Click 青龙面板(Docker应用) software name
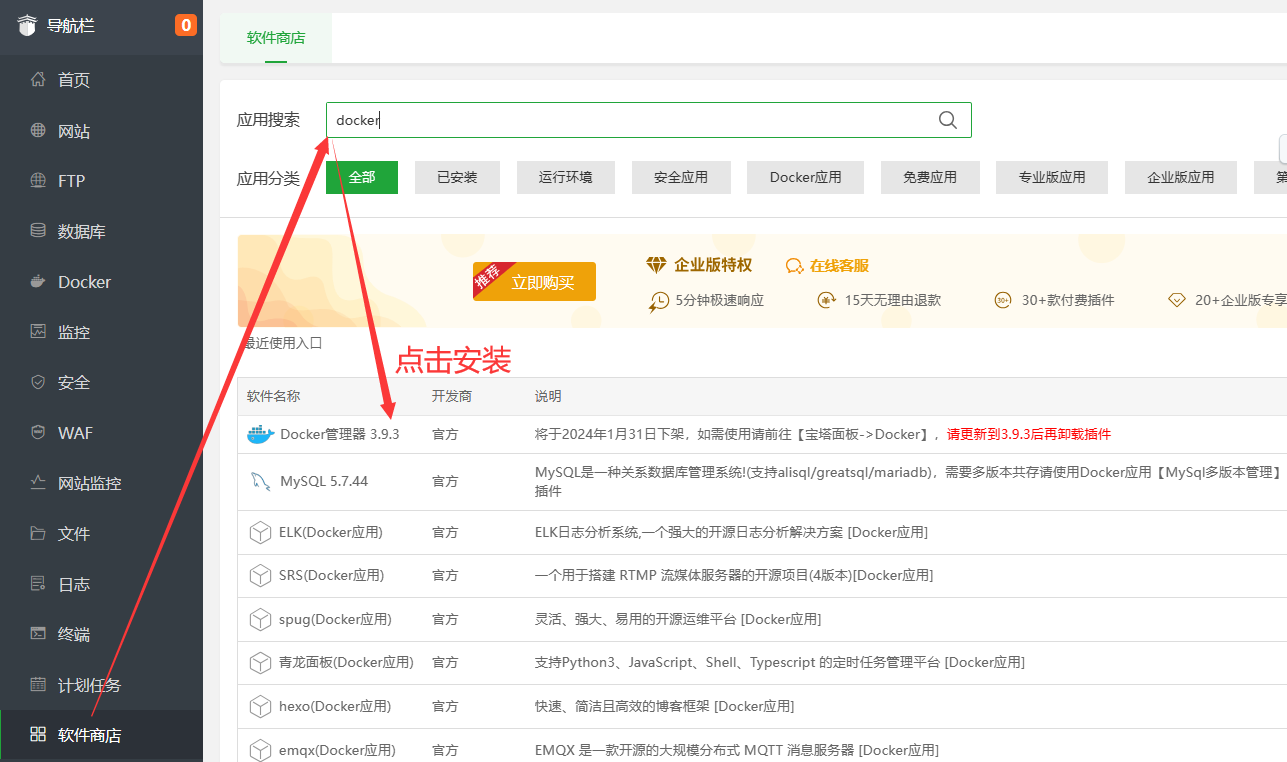Image resolution: width=1287 pixels, height=762 pixels. [x=346, y=662]
